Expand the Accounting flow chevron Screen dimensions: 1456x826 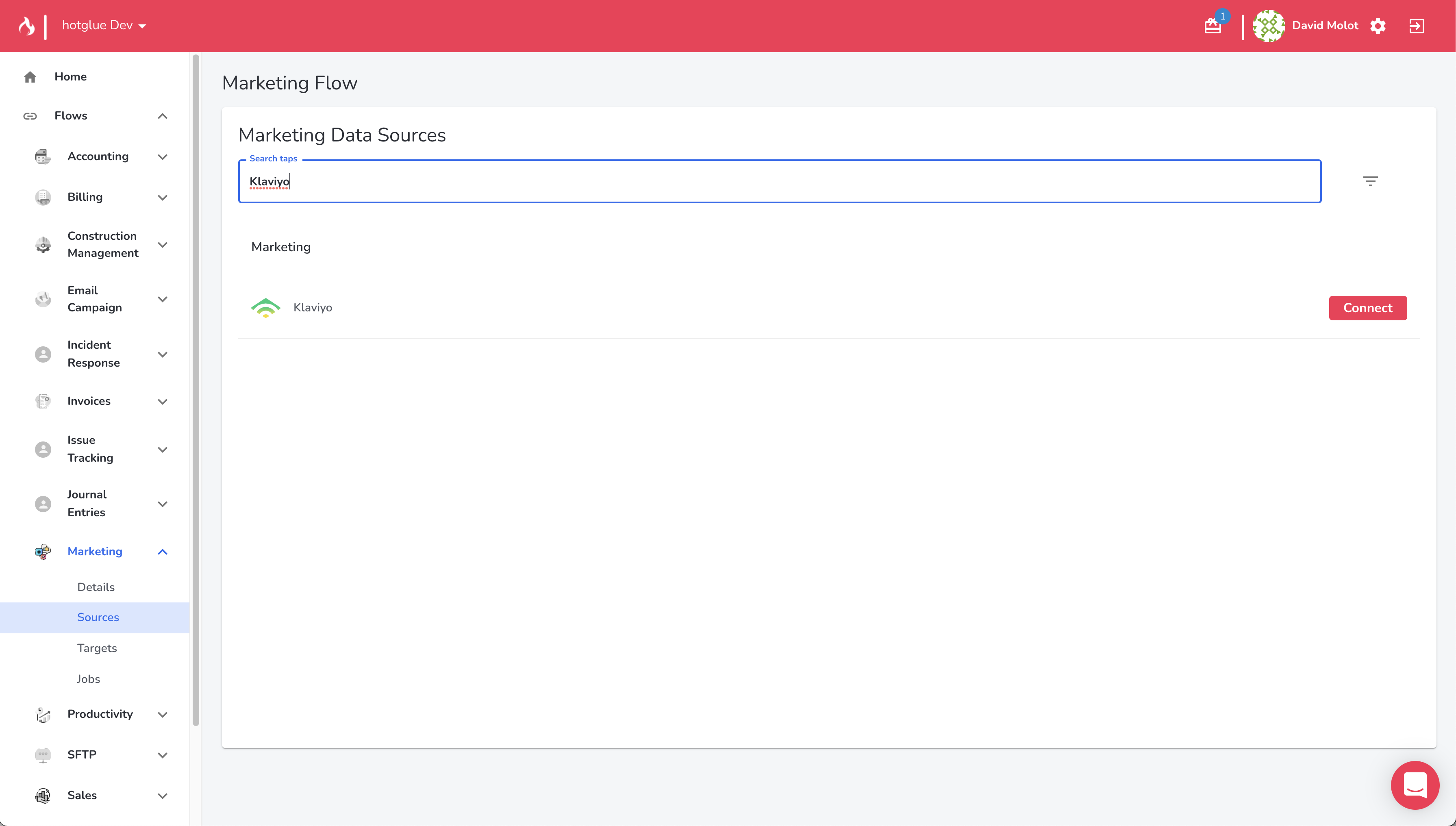tap(162, 157)
